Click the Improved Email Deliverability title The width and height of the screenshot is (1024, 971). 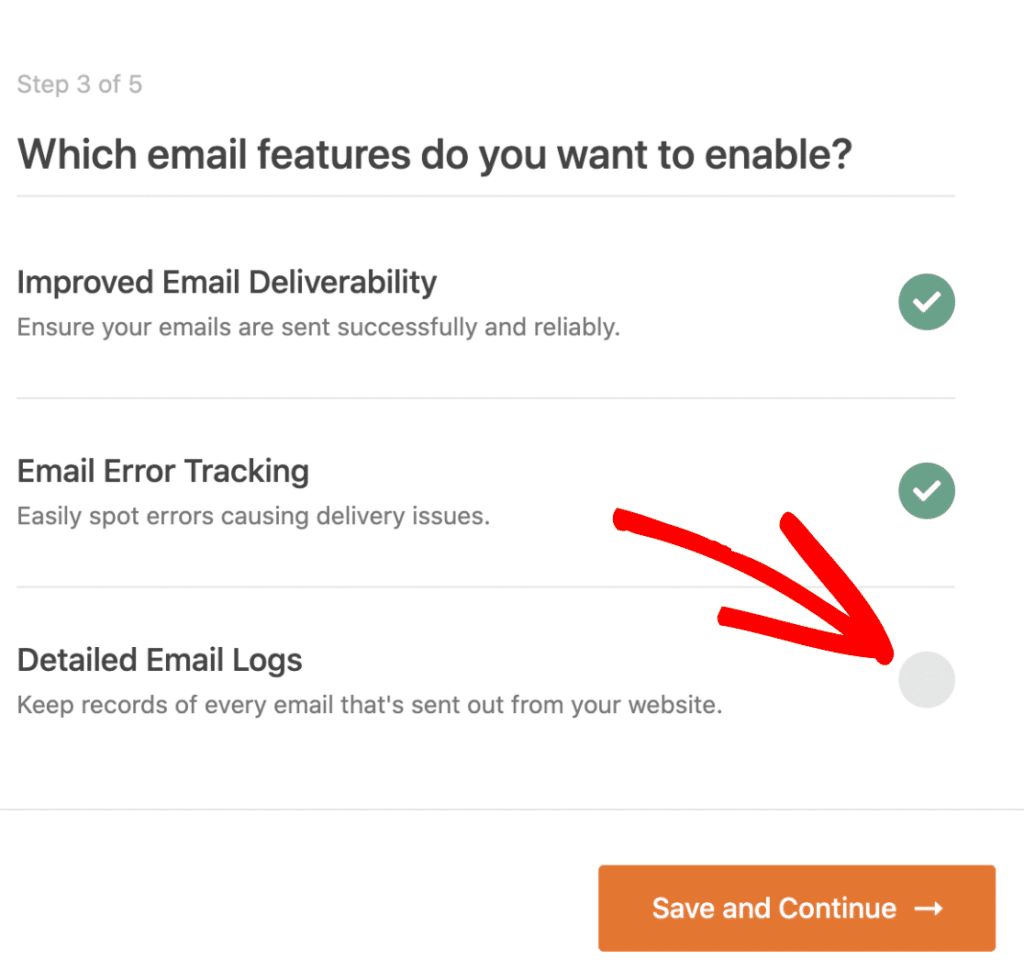(x=226, y=282)
